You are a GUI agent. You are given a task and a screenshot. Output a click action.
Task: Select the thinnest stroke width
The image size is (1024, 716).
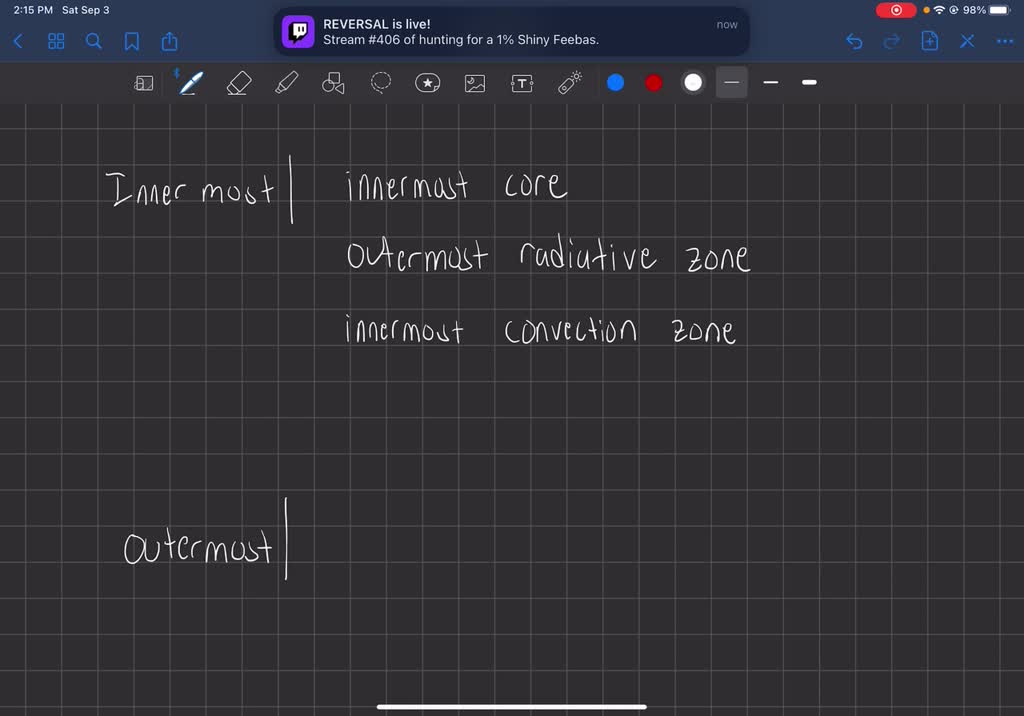(x=732, y=83)
